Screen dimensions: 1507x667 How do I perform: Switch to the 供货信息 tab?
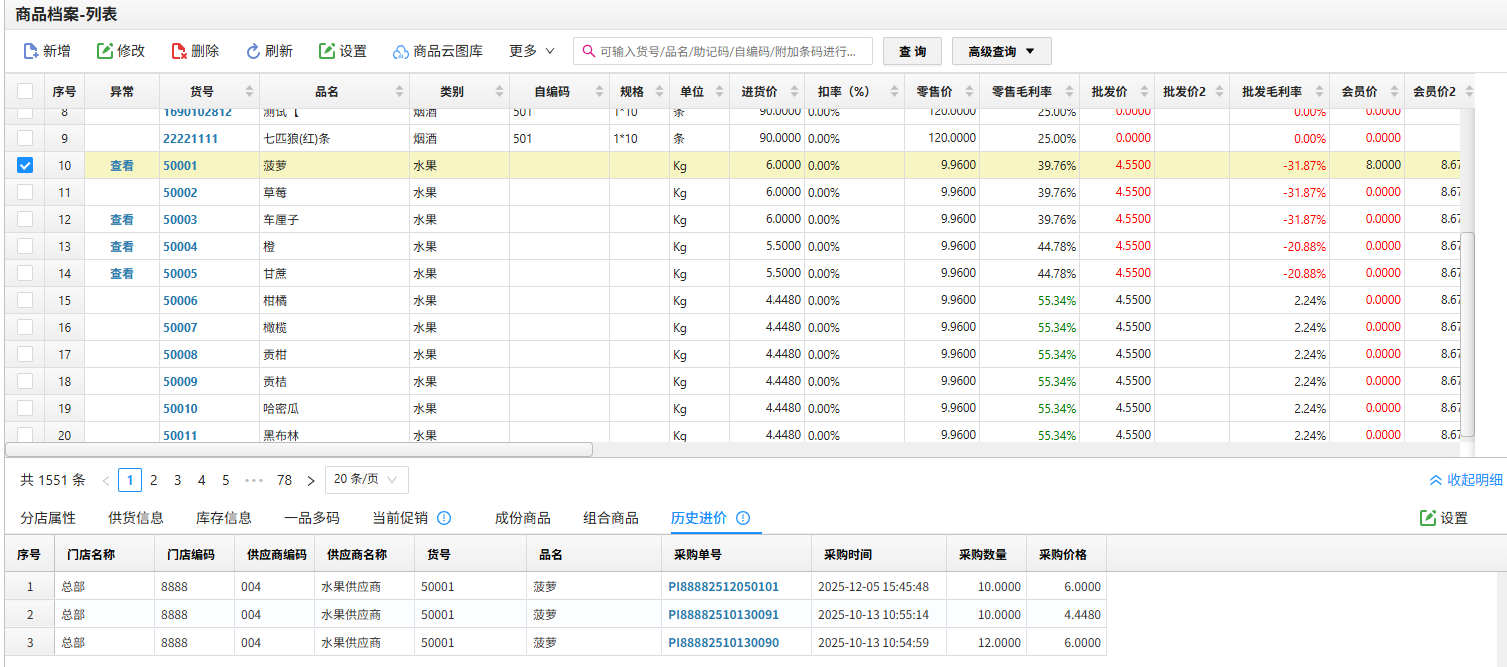(x=136, y=518)
